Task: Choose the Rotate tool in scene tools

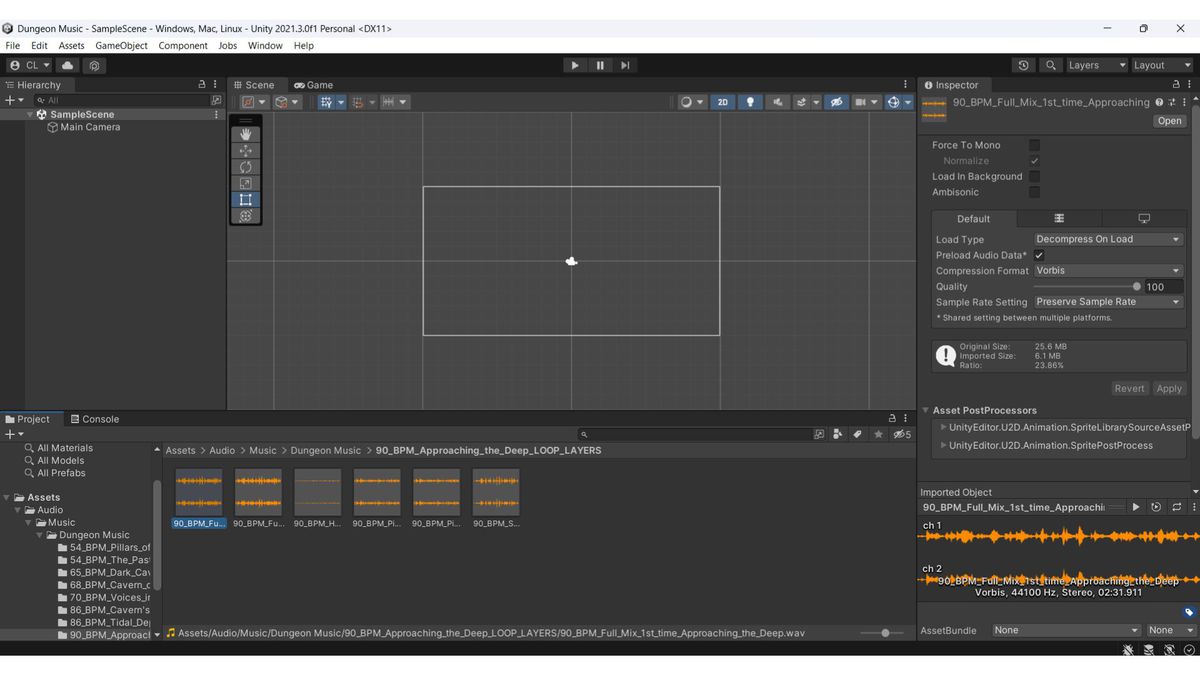Action: pos(246,167)
